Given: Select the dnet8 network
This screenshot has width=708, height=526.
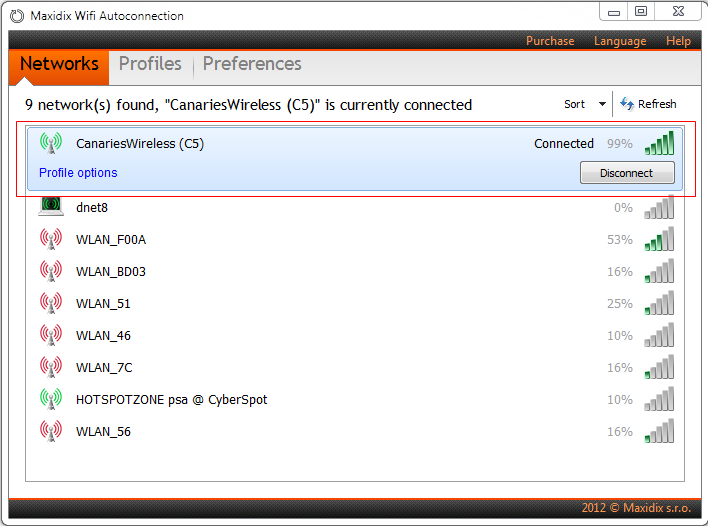Looking at the screenshot, I should pyautogui.click(x=92, y=208).
